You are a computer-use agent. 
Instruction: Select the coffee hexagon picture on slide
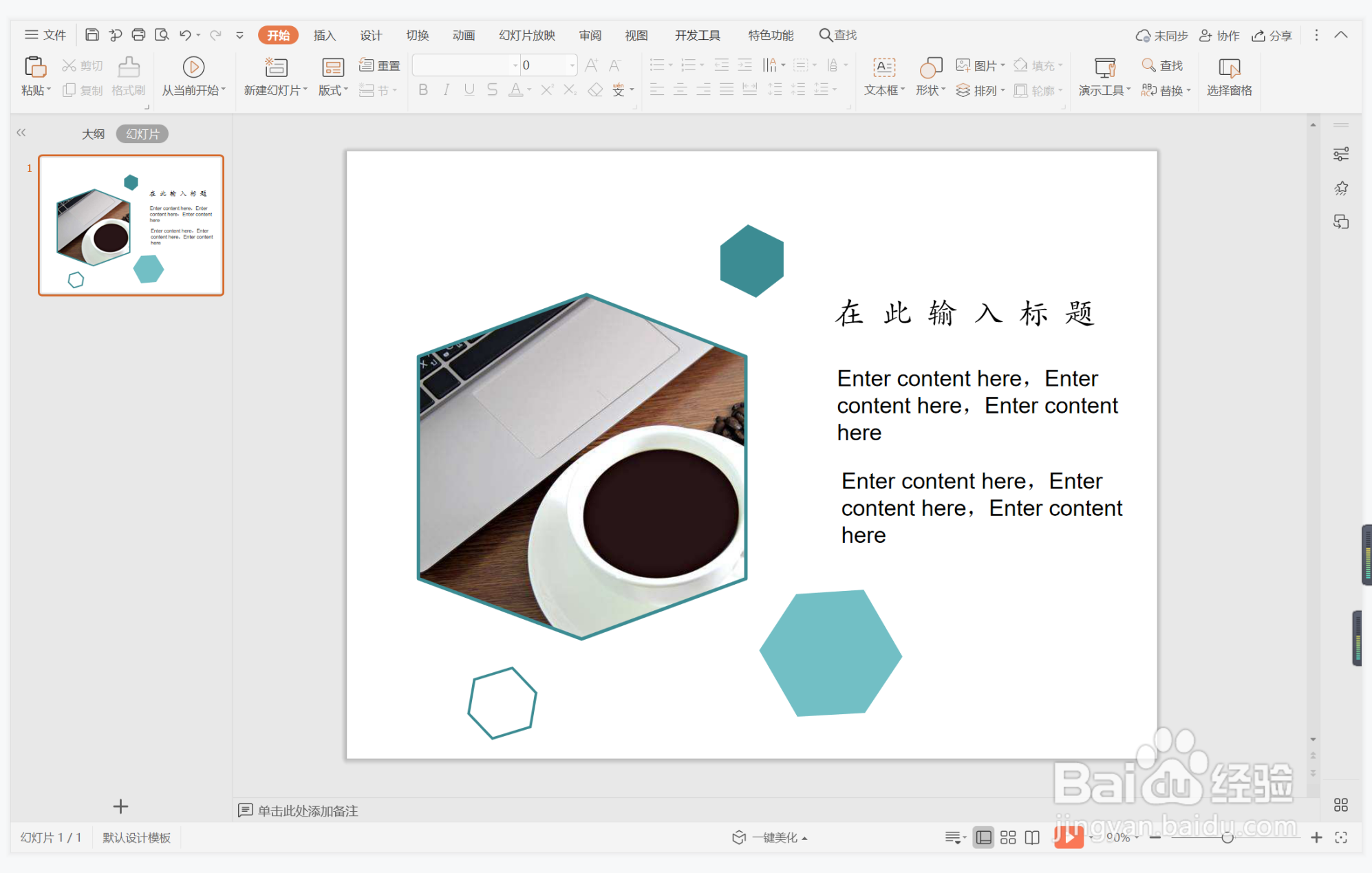click(582, 466)
